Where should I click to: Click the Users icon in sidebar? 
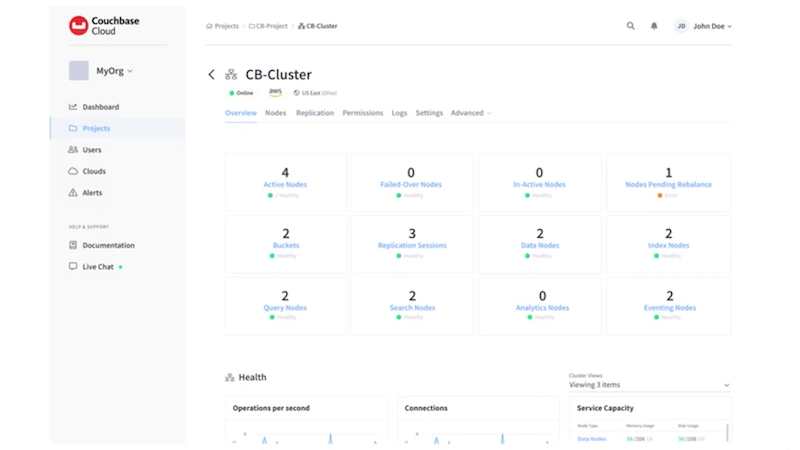coord(73,149)
